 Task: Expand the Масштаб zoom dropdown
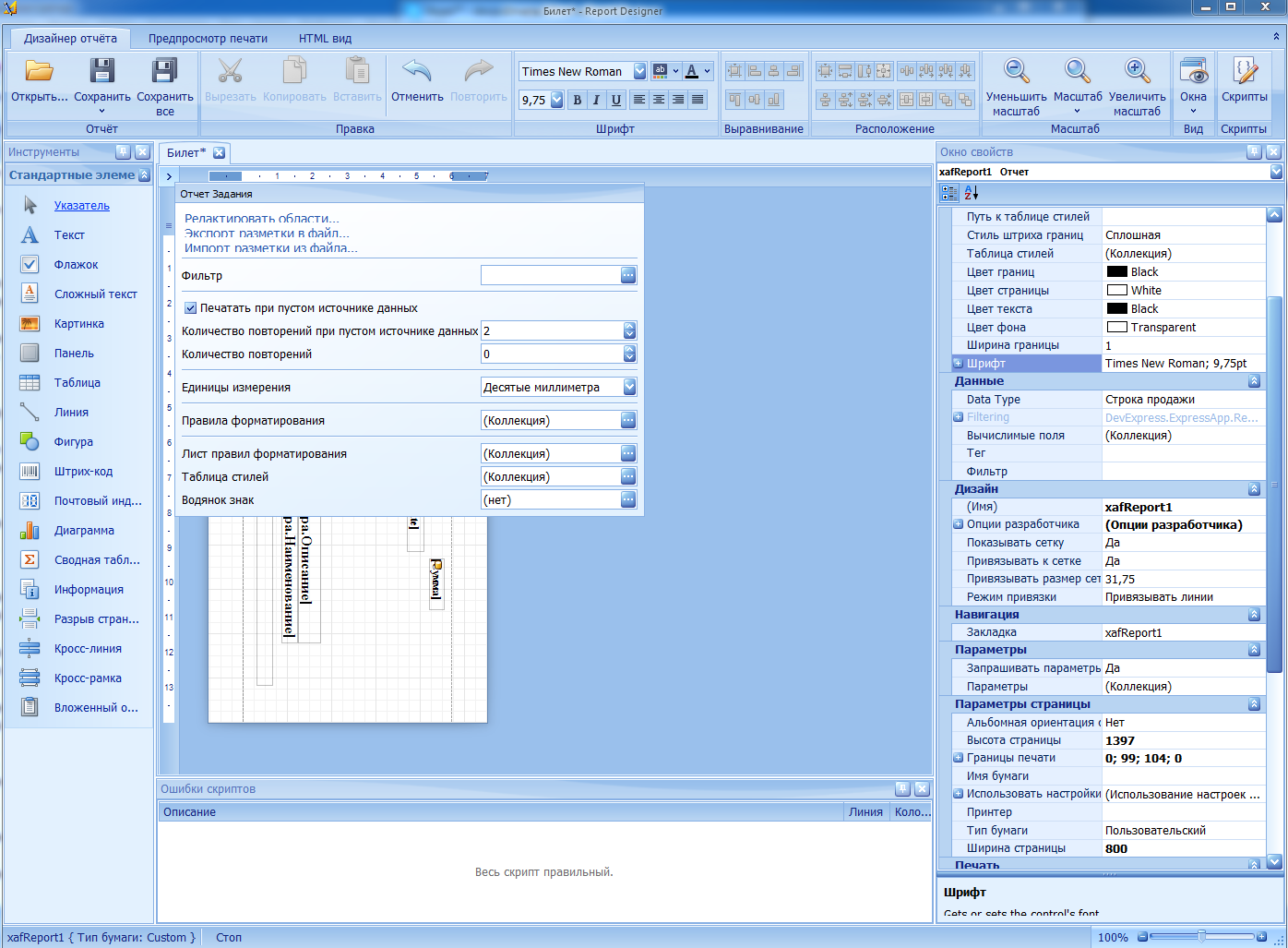click(x=1078, y=112)
